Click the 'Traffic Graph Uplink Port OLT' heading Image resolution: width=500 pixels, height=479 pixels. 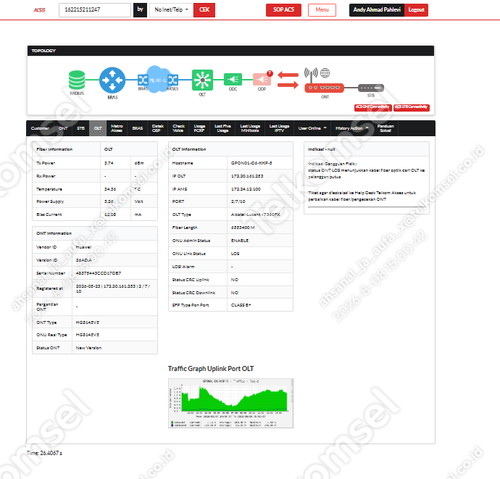click(211, 369)
